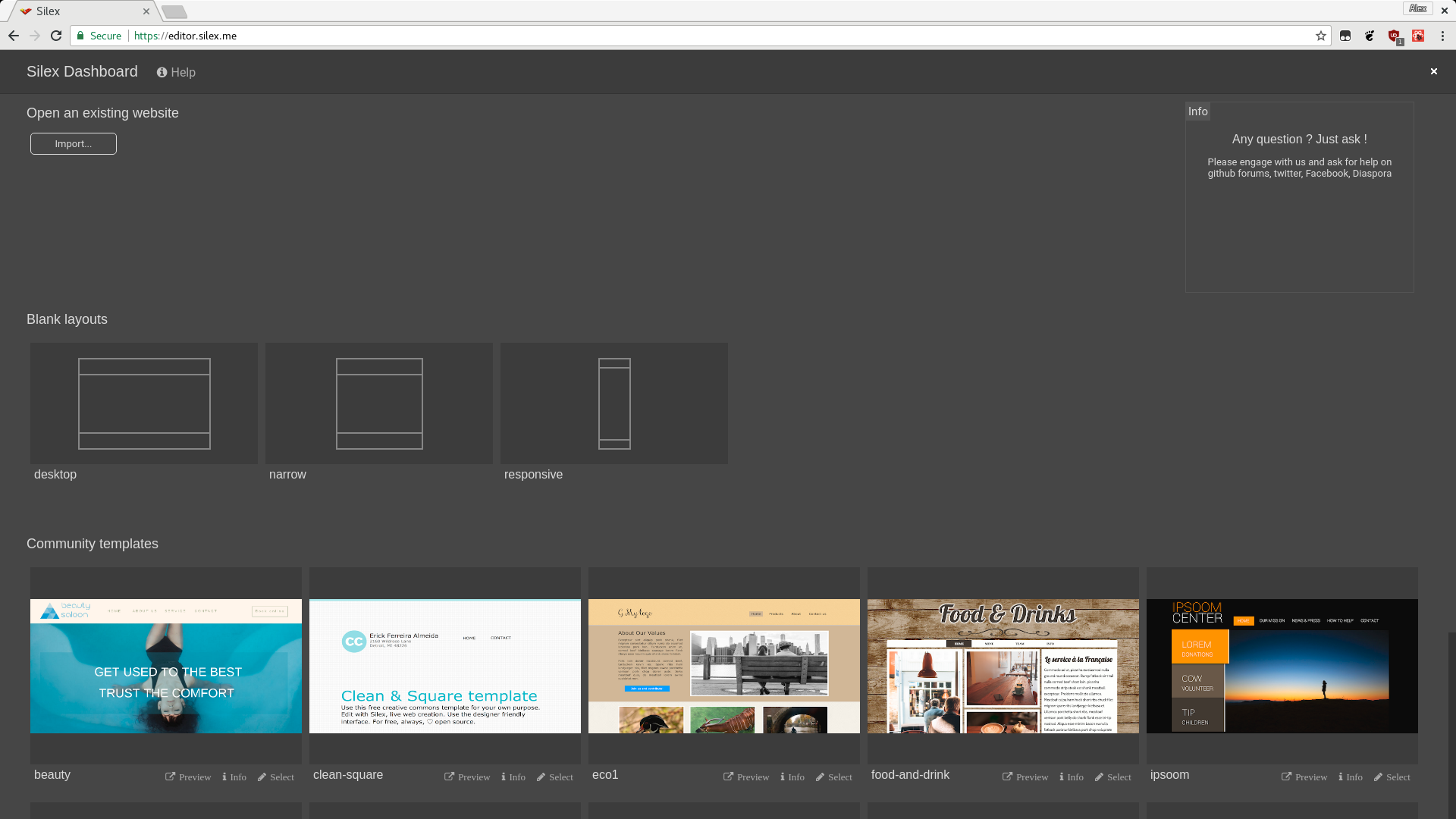
Task: Click the page vertical scrollbar
Action: [x=1451, y=726]
